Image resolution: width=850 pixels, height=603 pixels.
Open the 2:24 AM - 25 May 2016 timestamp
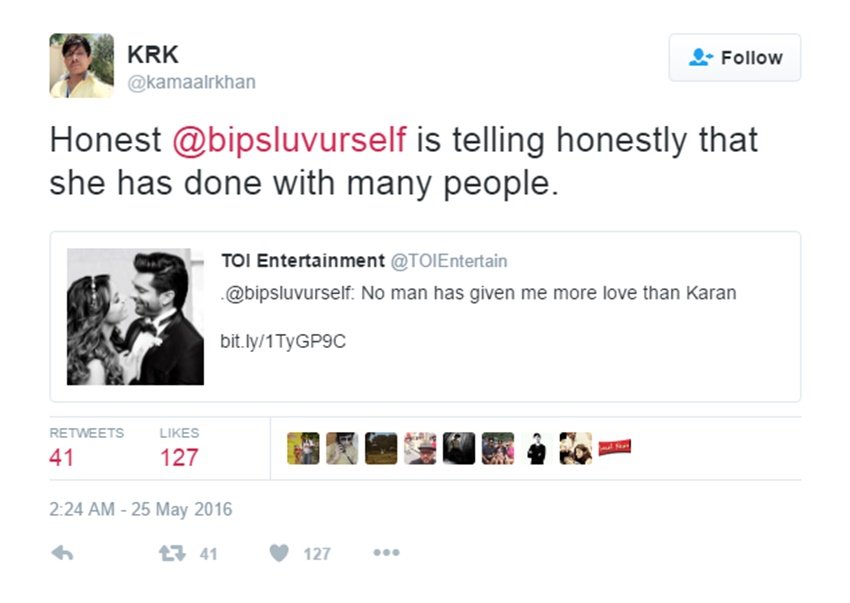coord(141,510)
